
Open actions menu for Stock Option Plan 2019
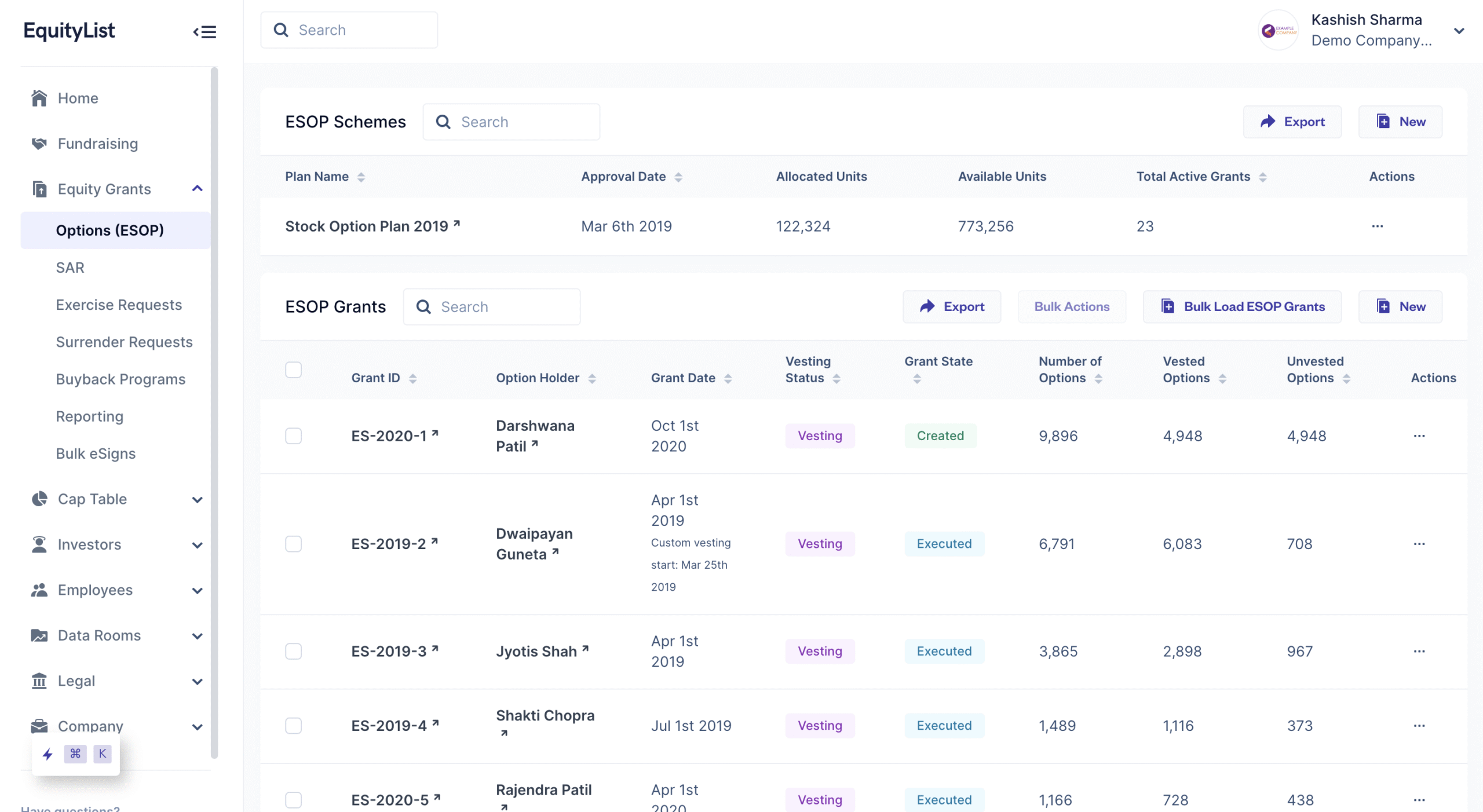pos(1377,226)
